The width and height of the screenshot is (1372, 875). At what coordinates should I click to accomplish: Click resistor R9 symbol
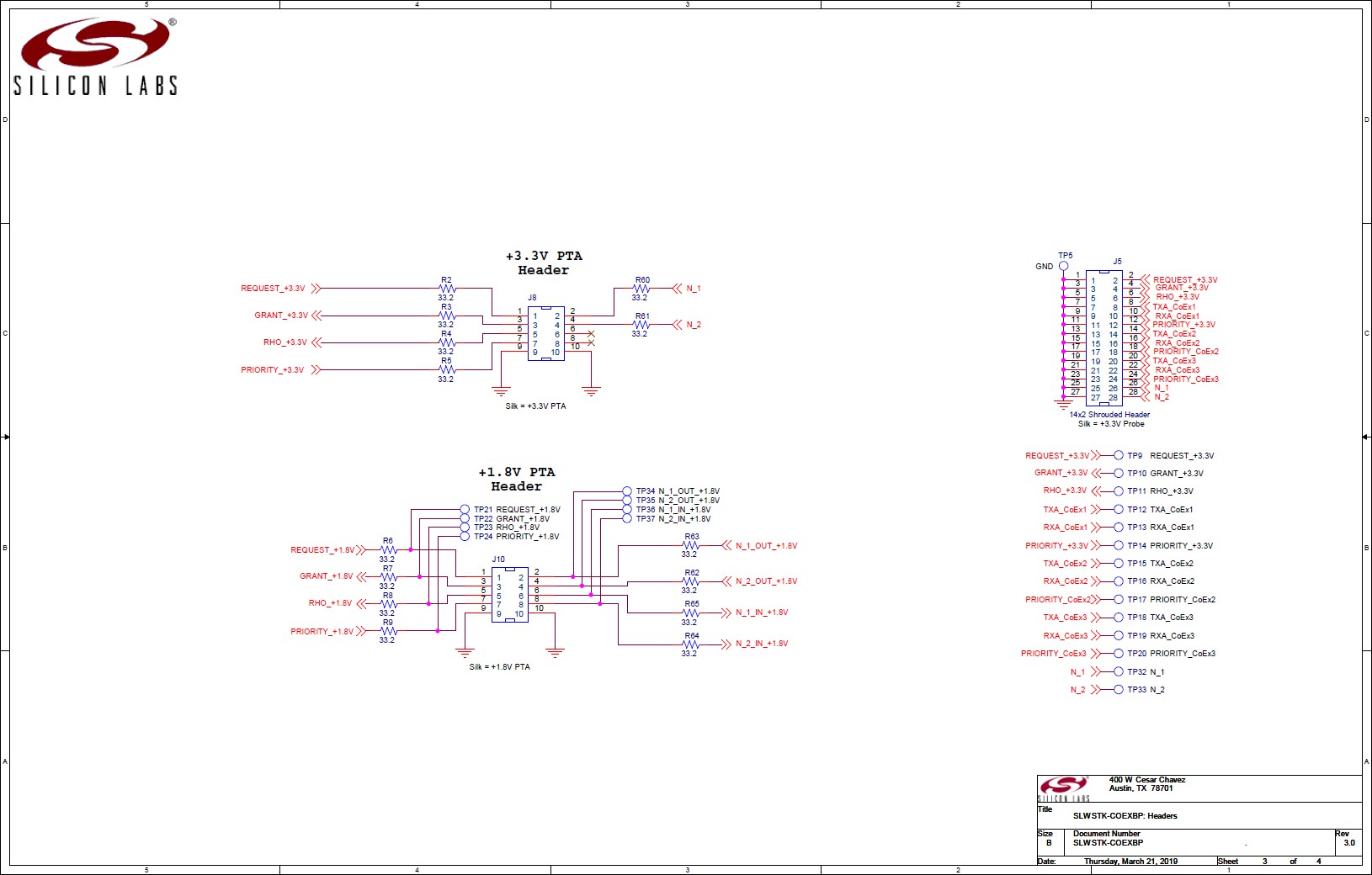pos(388,631)
